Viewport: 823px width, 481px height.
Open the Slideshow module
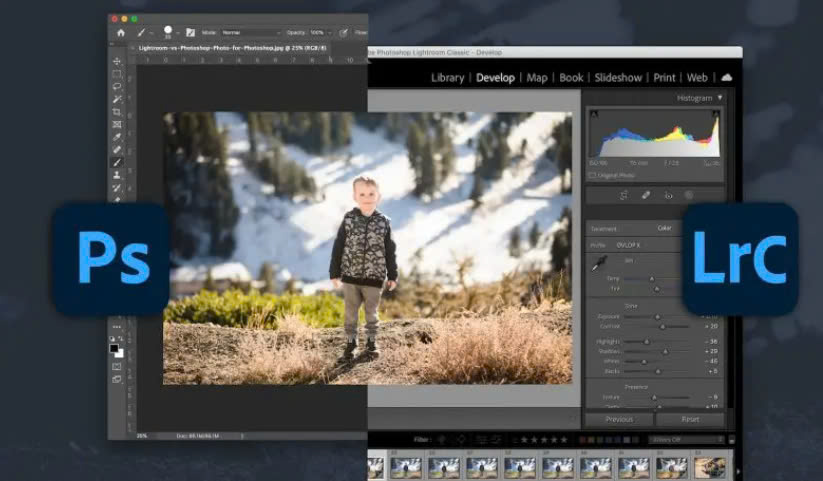618,78
